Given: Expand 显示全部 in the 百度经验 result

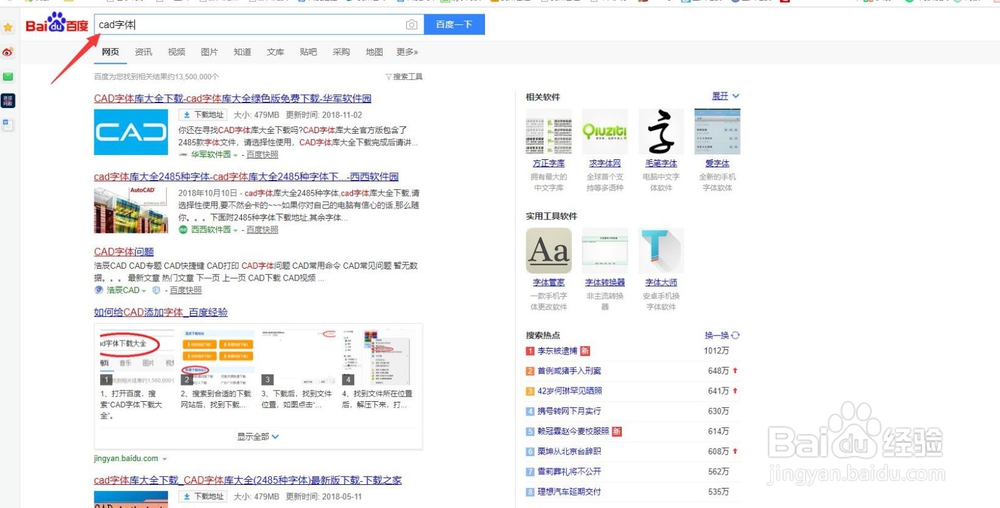Looking at the screenshot, I should pos(258,437).
